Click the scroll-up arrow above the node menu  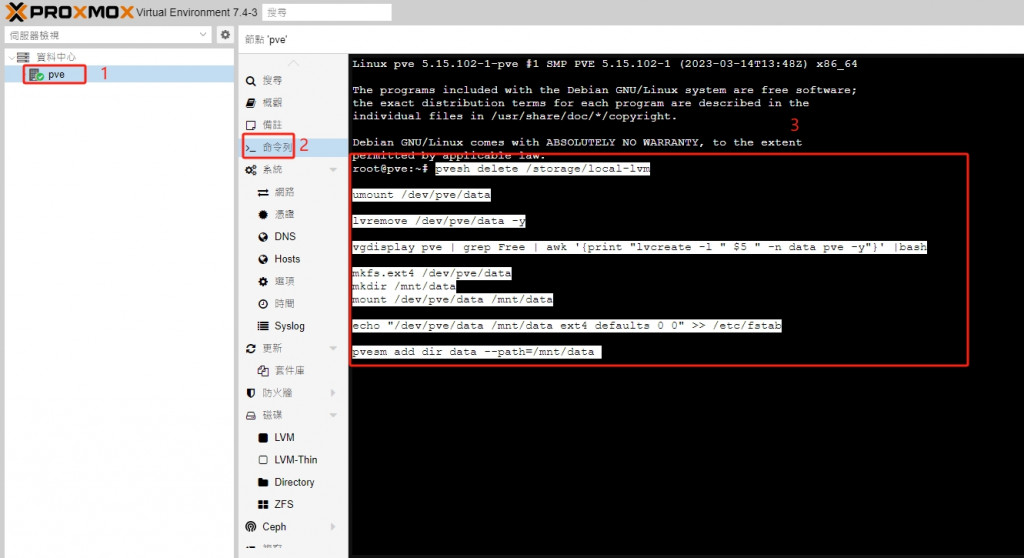293,63
